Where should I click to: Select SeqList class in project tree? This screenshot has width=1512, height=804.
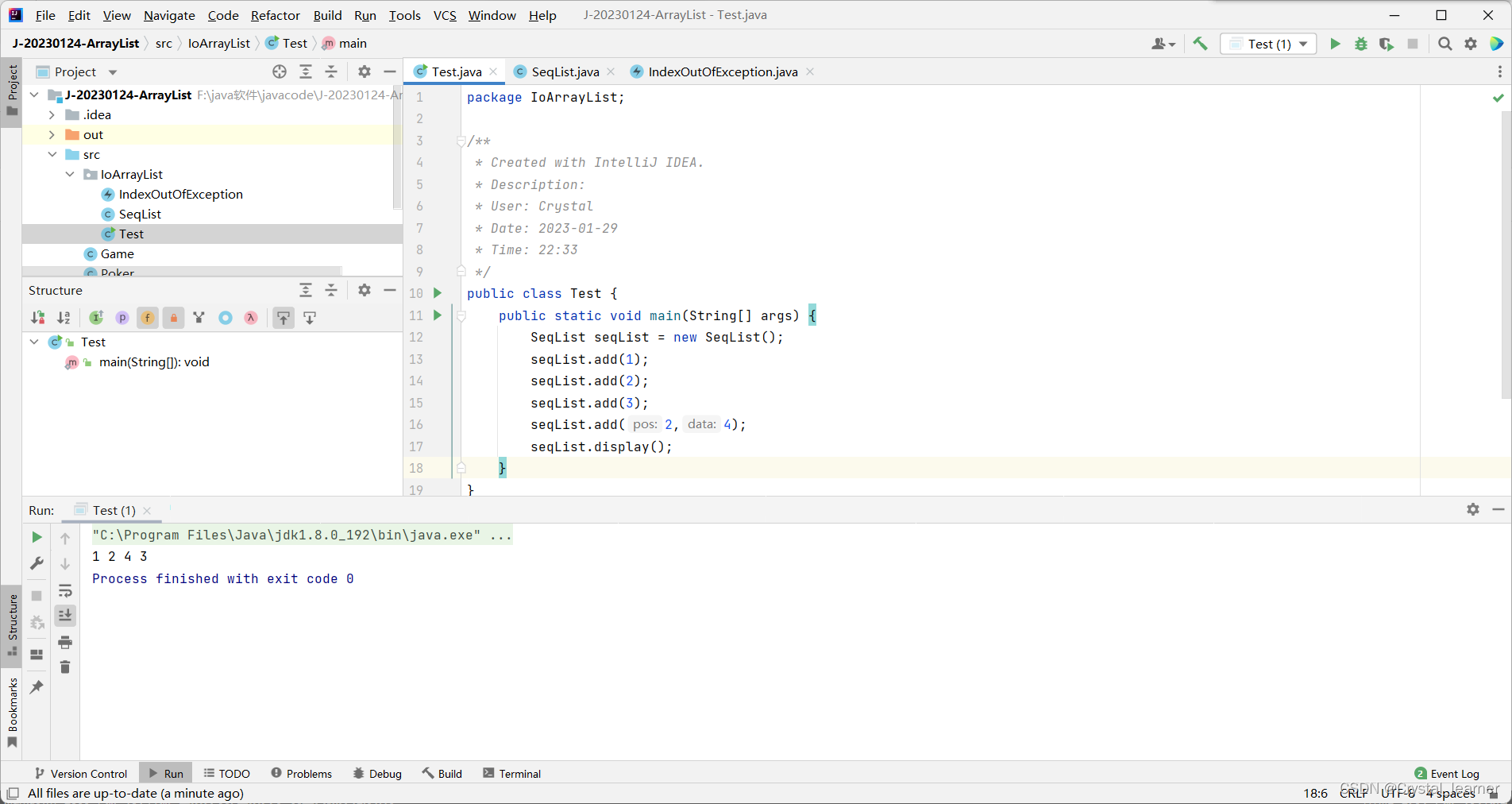click(x=140, y=214)
